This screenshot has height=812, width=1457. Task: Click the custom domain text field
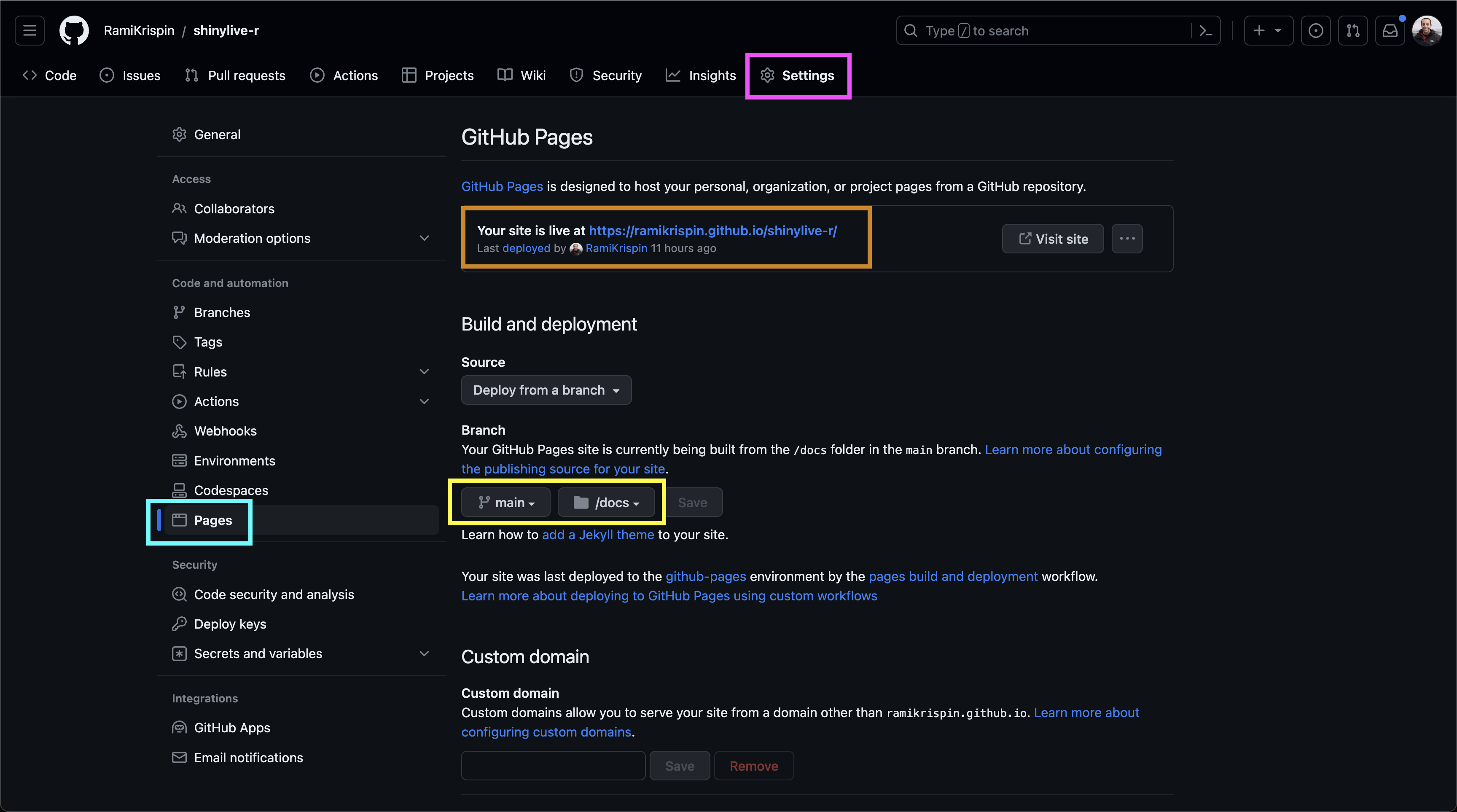pos(553,766)
